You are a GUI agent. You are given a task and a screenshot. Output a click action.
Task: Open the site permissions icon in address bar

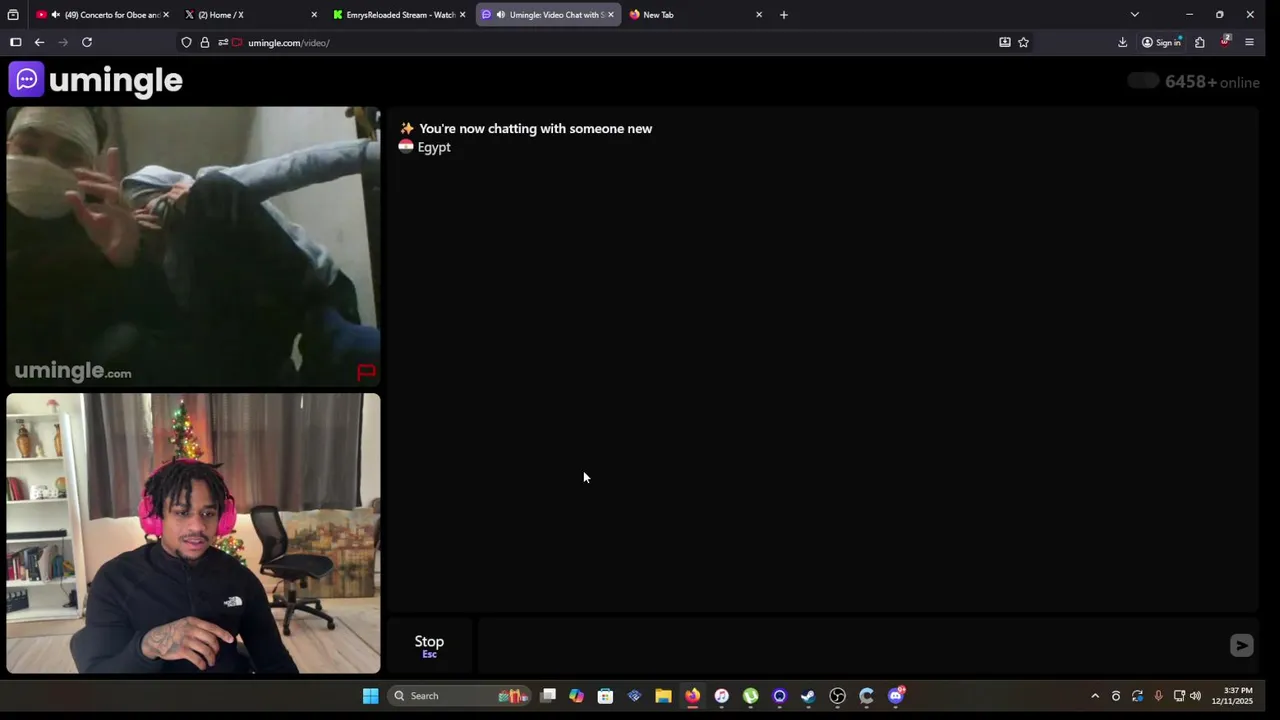pyautogui.click(x=224, y=42)
